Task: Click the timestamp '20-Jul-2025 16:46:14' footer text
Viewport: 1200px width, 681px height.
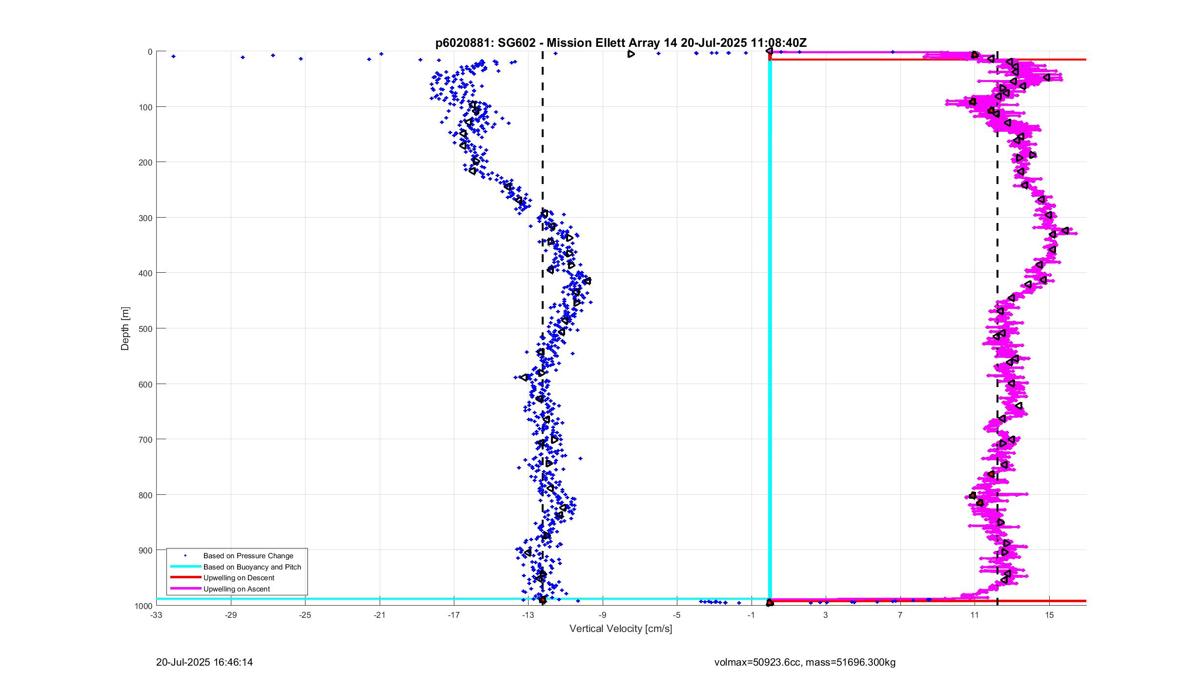Action: 204,662
